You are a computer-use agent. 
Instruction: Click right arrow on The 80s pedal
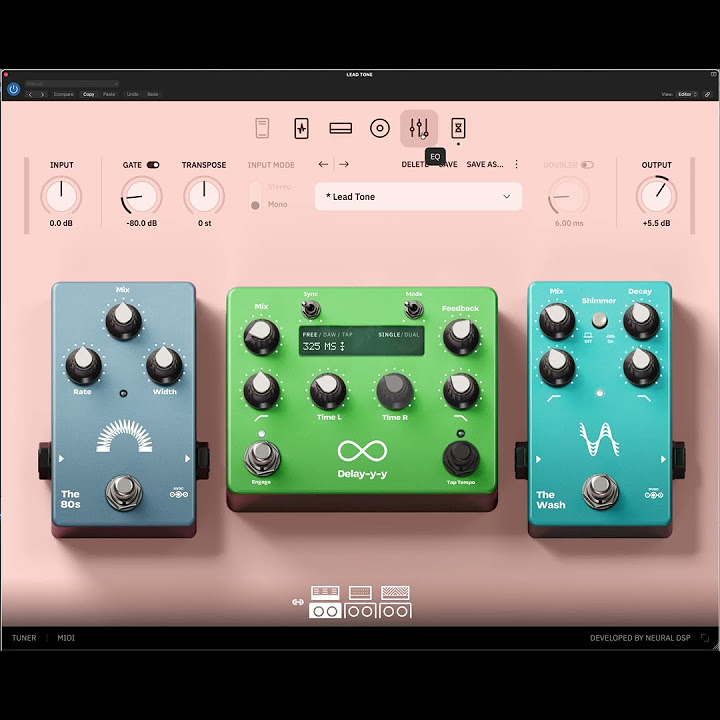click(187, 459)
